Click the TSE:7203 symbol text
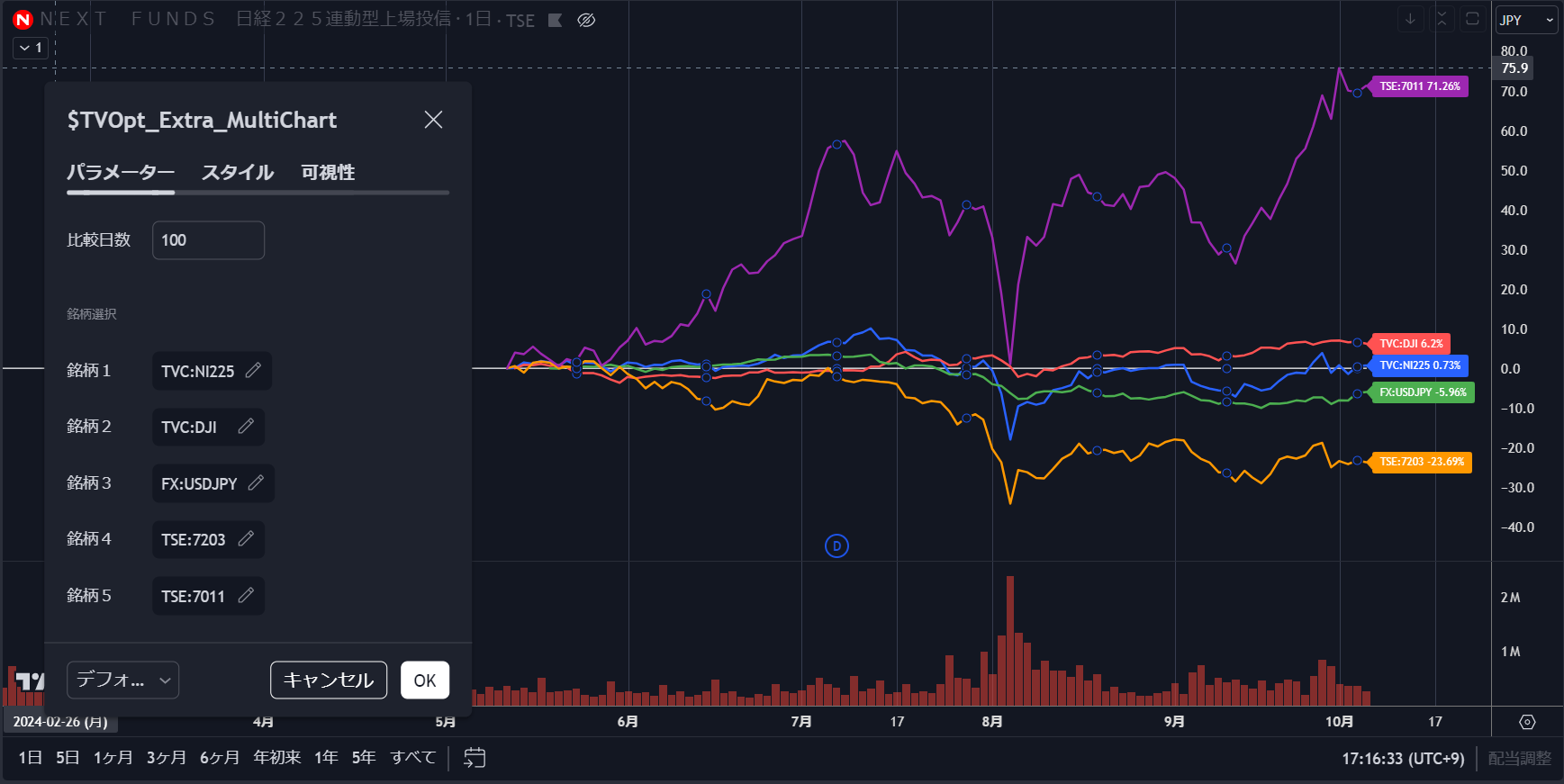The height and width of the screenshot is (784, 1564). coord(193,539)
